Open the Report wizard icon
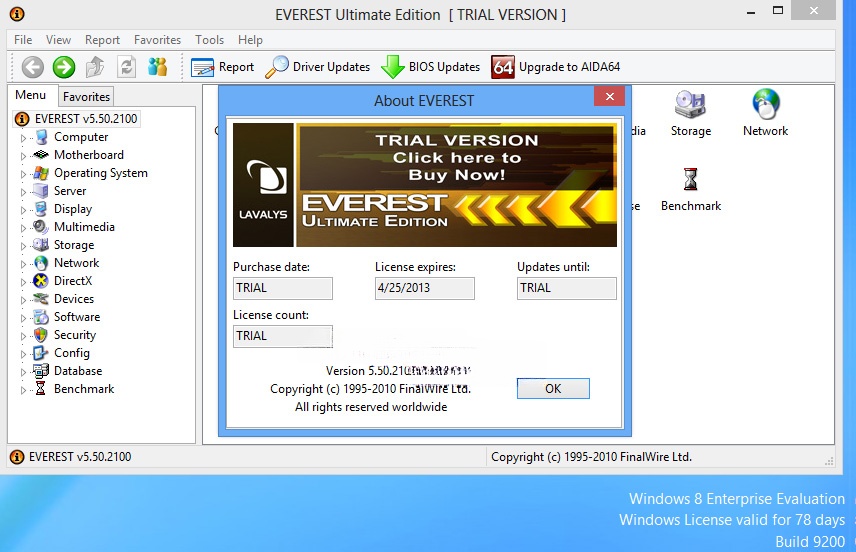 click(202, 67)
